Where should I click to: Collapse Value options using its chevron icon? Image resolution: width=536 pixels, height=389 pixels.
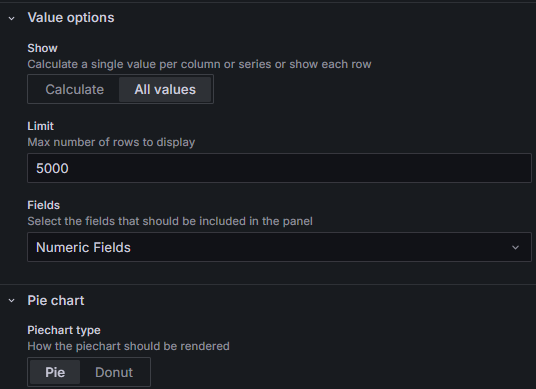click(x=12, y=18)
